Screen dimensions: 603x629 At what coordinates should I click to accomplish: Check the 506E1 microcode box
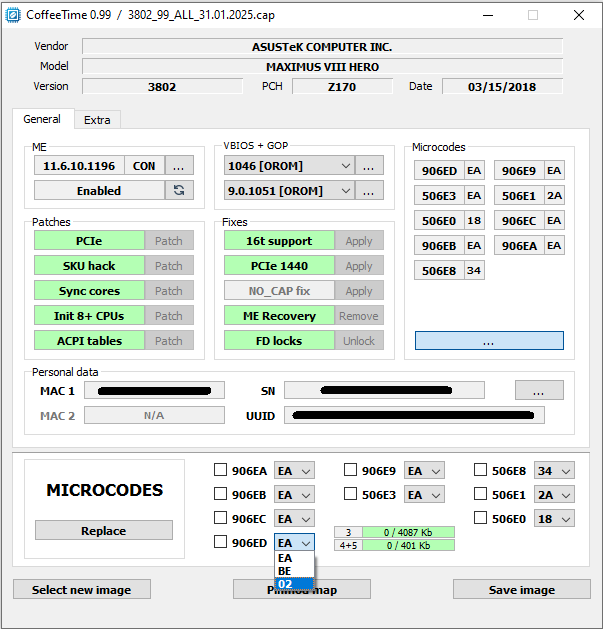tap(480, 494)
